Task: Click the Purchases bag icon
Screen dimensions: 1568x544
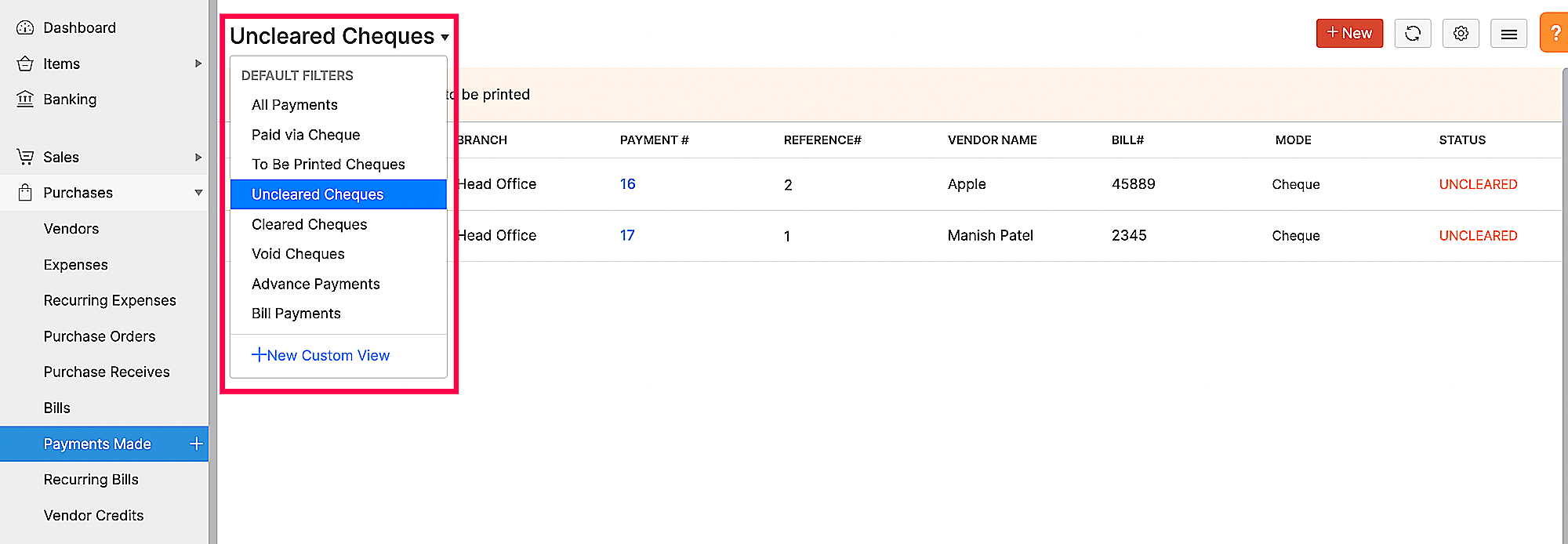Action: (25, 193)
